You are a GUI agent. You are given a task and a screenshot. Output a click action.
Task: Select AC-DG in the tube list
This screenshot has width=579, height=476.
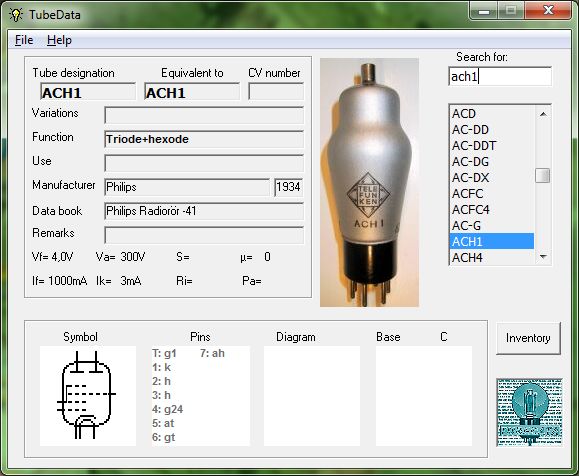coord(492,161)
